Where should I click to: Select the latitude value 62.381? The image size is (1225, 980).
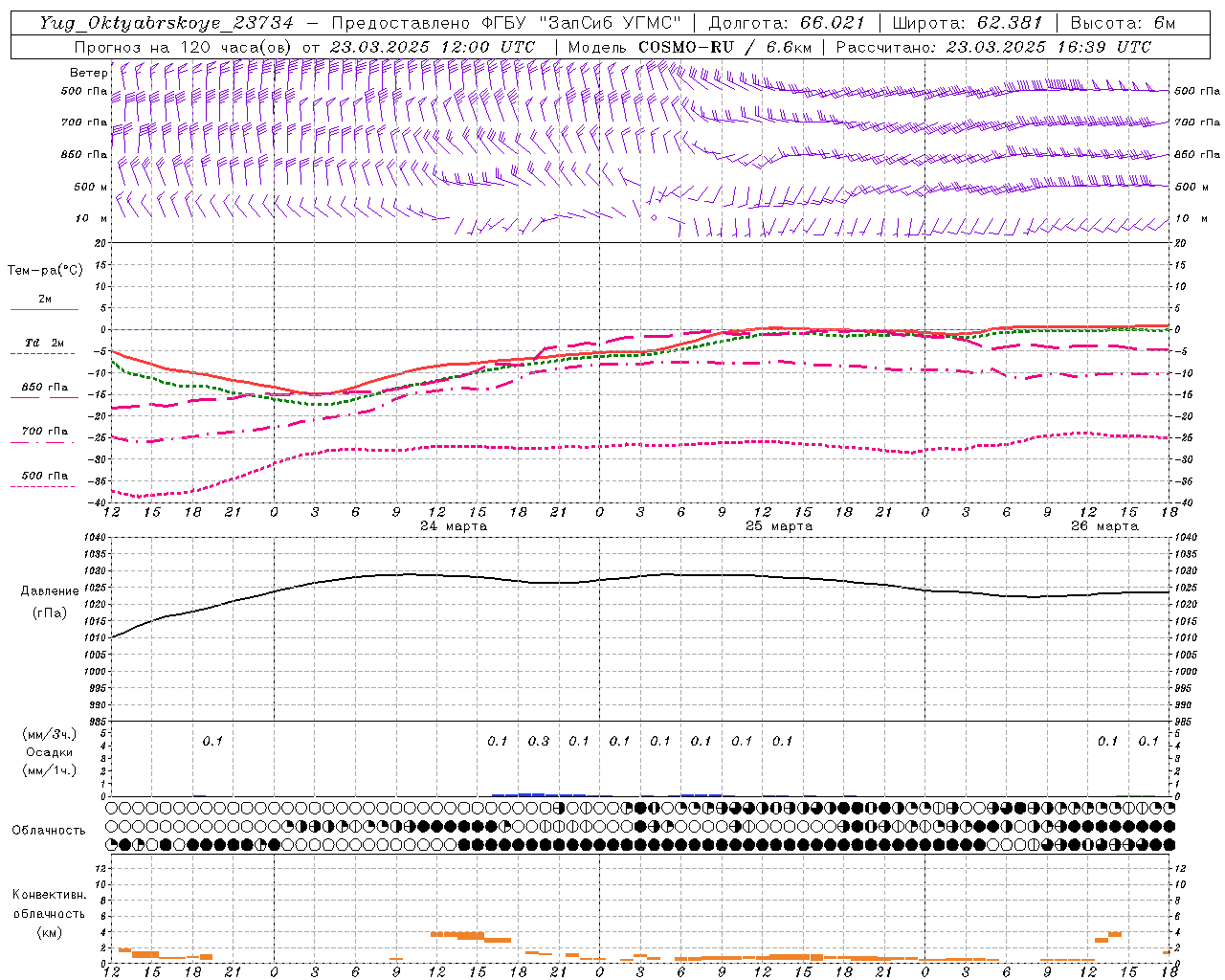pos(1010,23)
